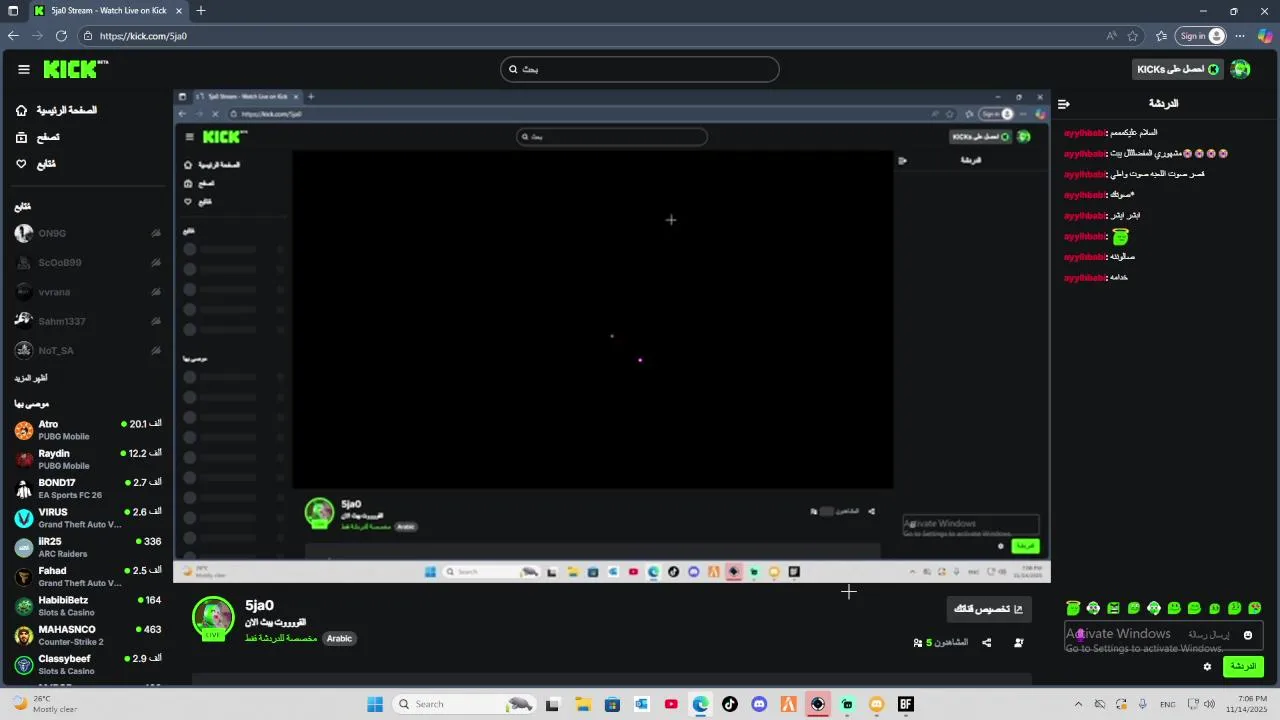Refresh the page with reload icon
This screenshot has height=720, width=1280.
(61, 36)
